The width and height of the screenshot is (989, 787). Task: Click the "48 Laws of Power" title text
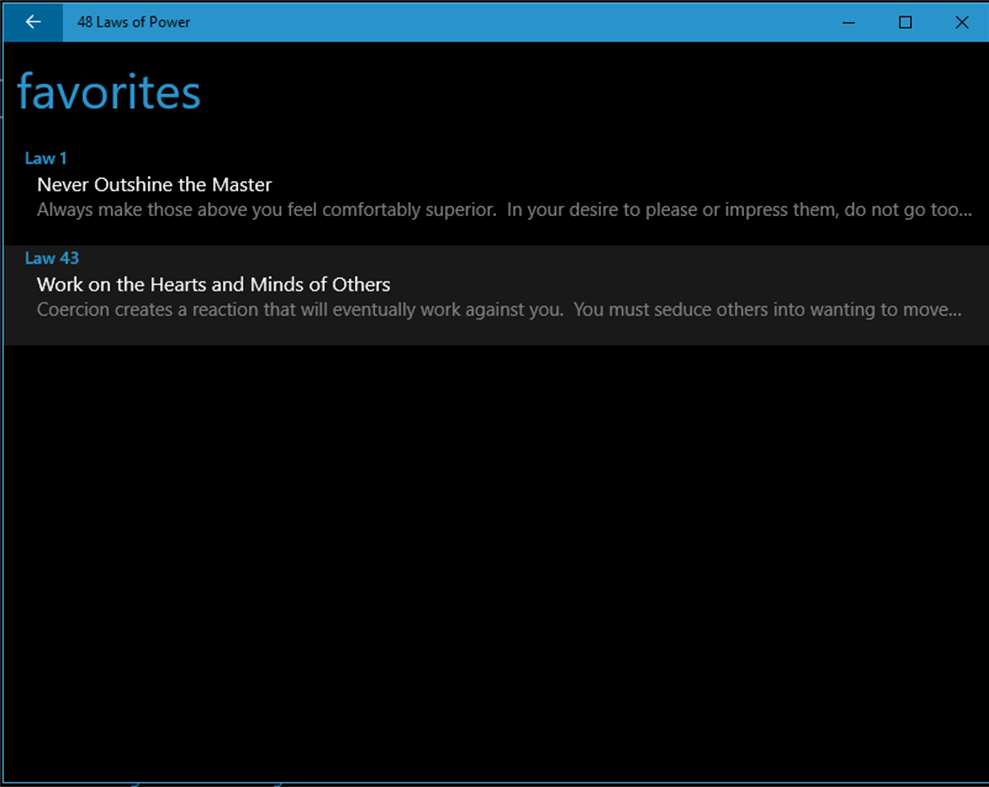click(x=134, y=21)
